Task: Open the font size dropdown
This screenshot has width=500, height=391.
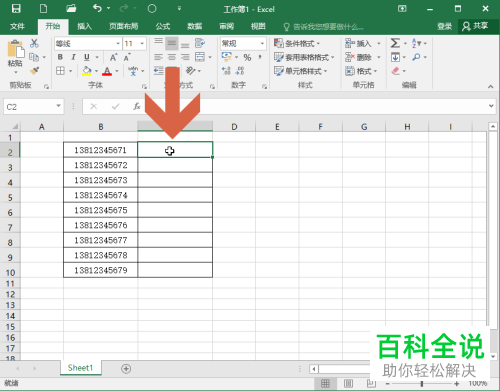Action: point(142,43)
